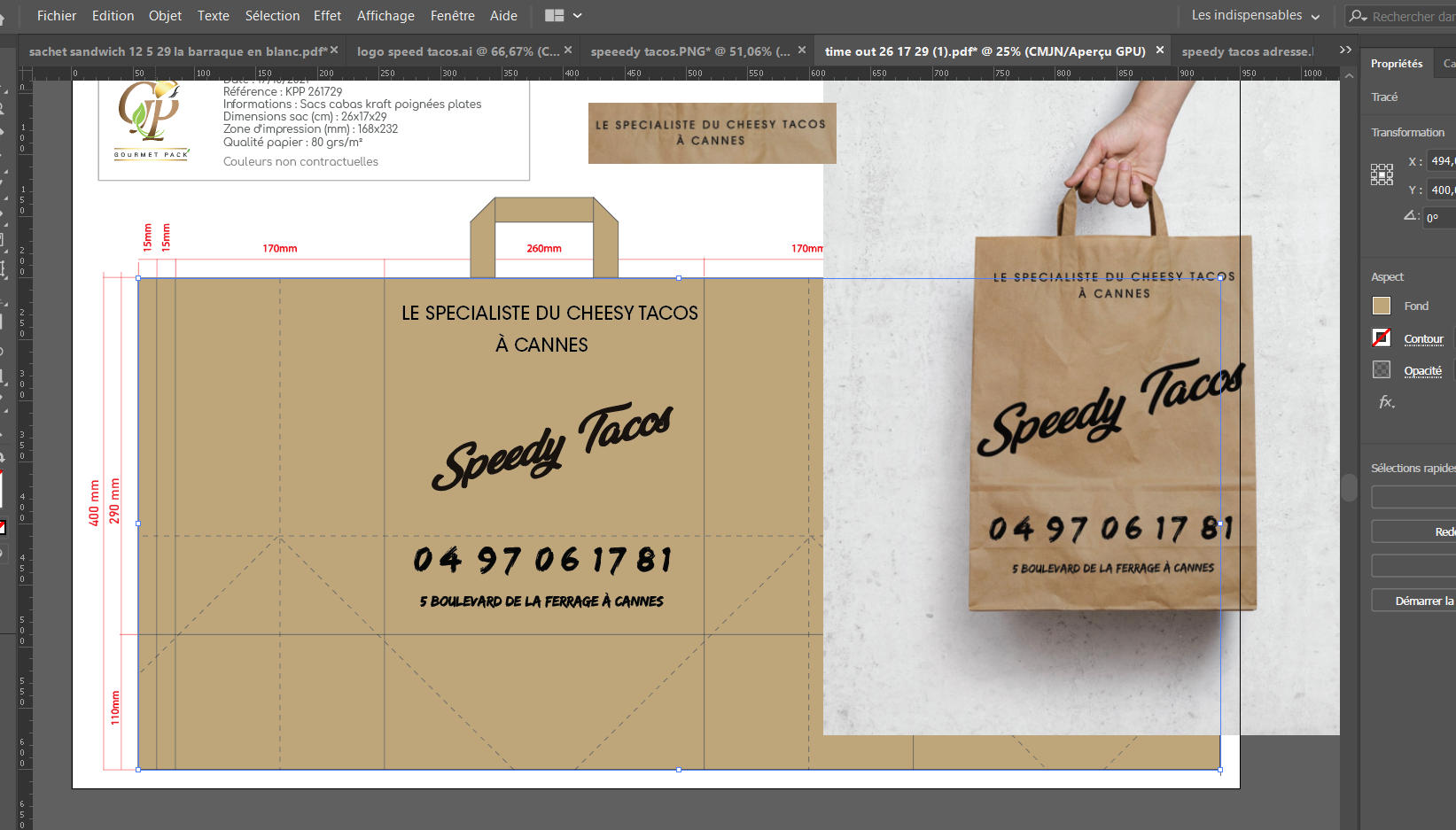
Task: Select the 04 97 06 17 81 text on the template
Action: tap(542, 560)
